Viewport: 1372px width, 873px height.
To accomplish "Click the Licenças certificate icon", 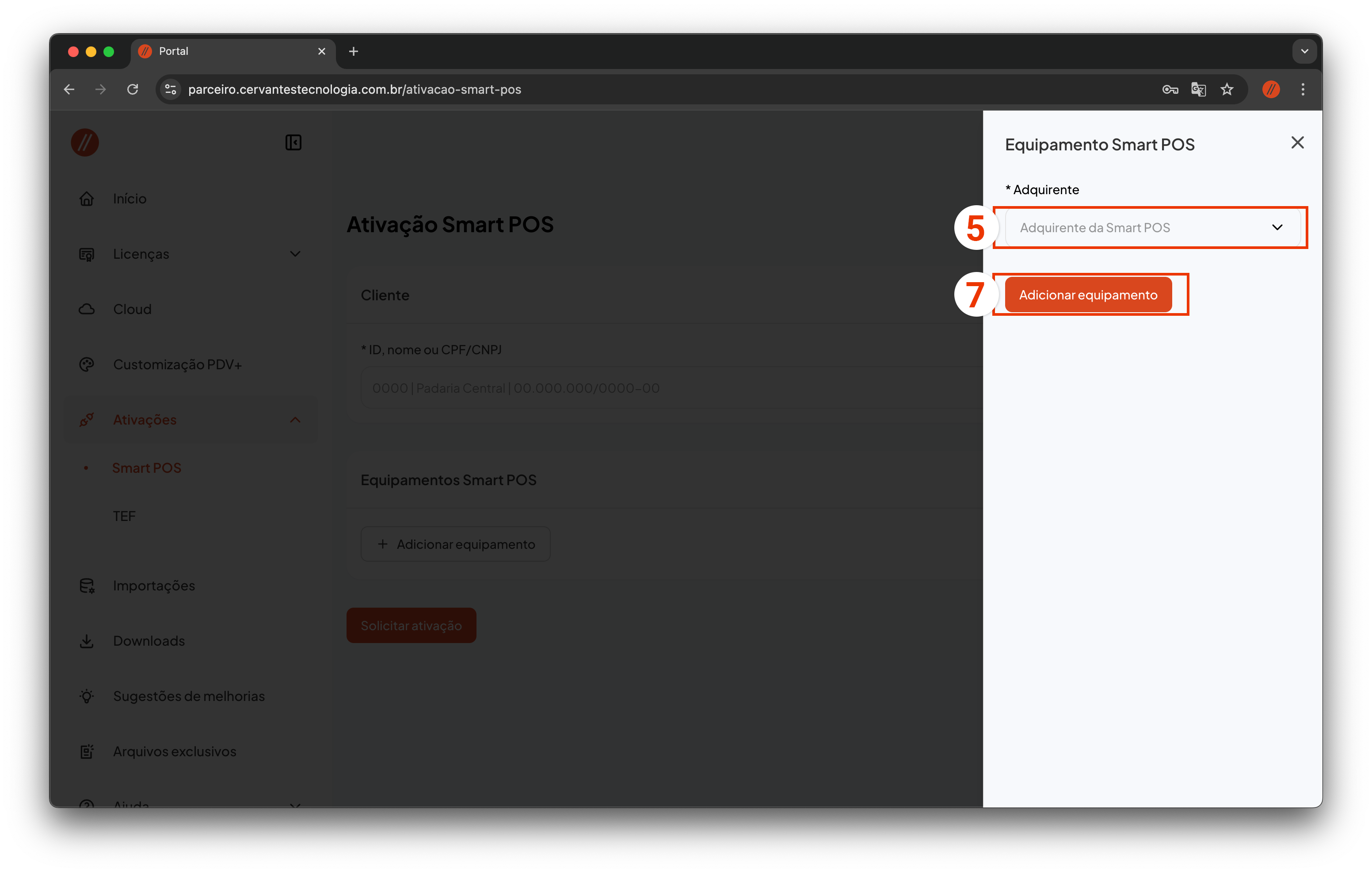I will coord(87,254).
